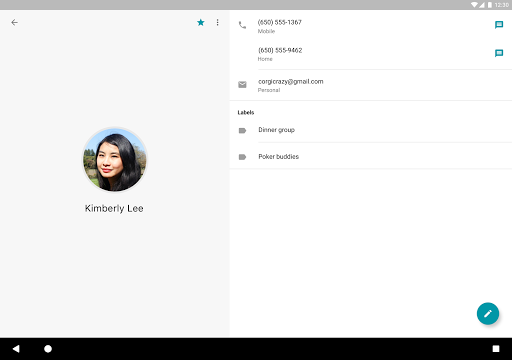Call the mobile number via phone icon
Screen dimensions: 512x360
pyautogui.click(x=242, y=25)
